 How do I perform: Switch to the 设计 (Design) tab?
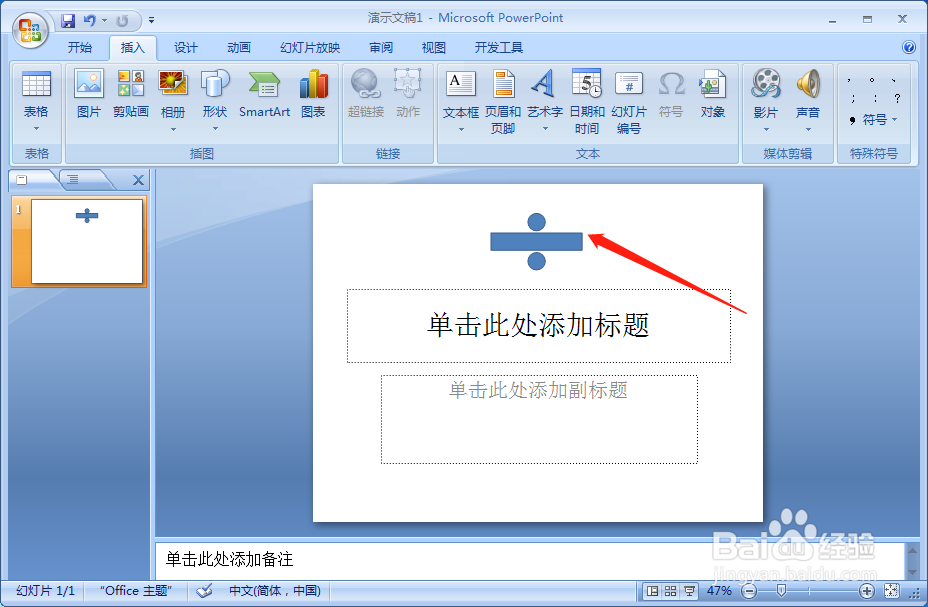point(186,47)
